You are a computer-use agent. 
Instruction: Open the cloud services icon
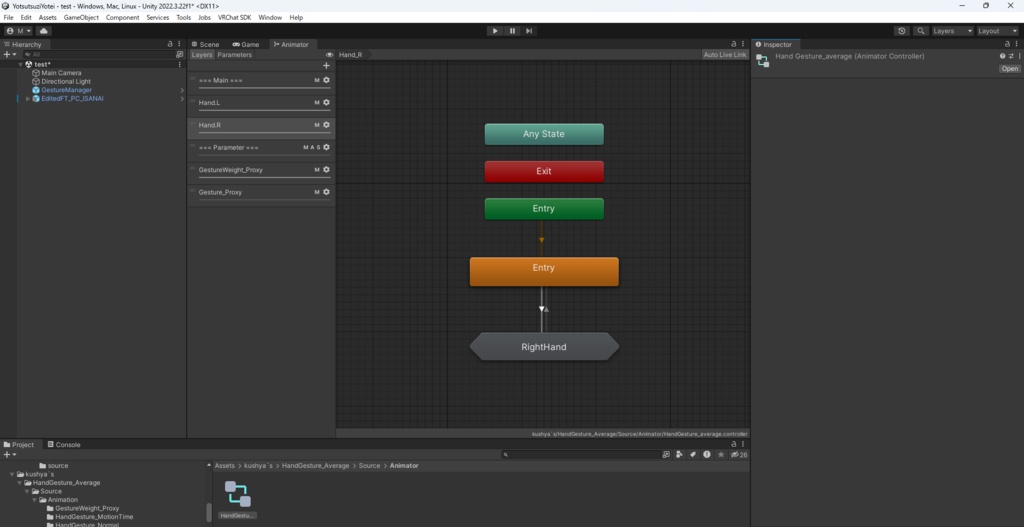(x=44, y=31)
